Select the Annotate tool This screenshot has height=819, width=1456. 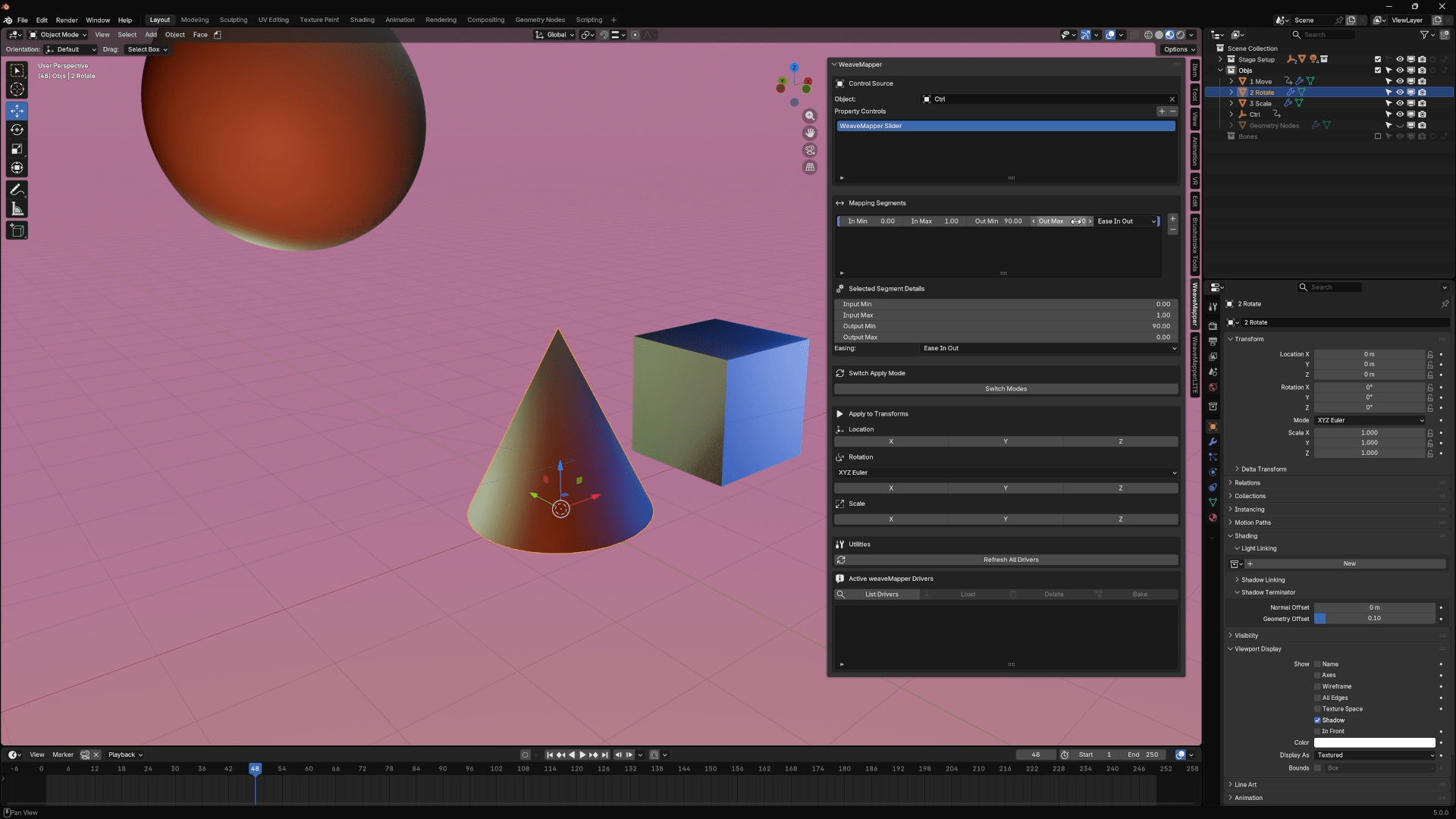17,190
